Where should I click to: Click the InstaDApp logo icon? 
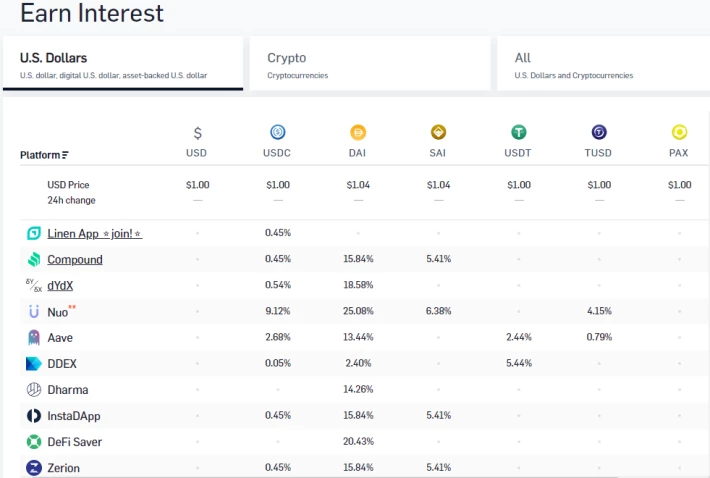click(34, 416)
